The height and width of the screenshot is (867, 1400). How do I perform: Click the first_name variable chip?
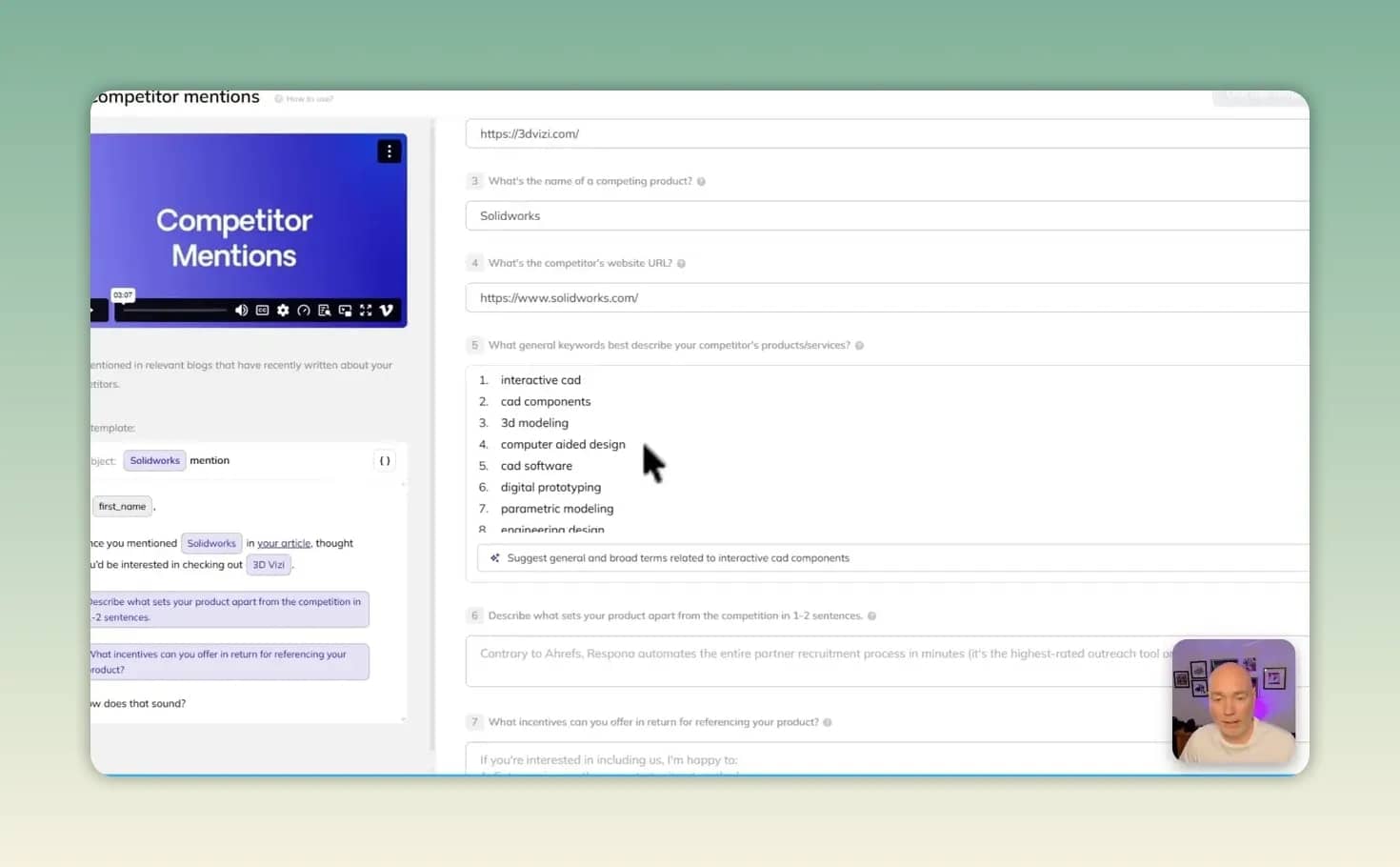tap(122, 507)
